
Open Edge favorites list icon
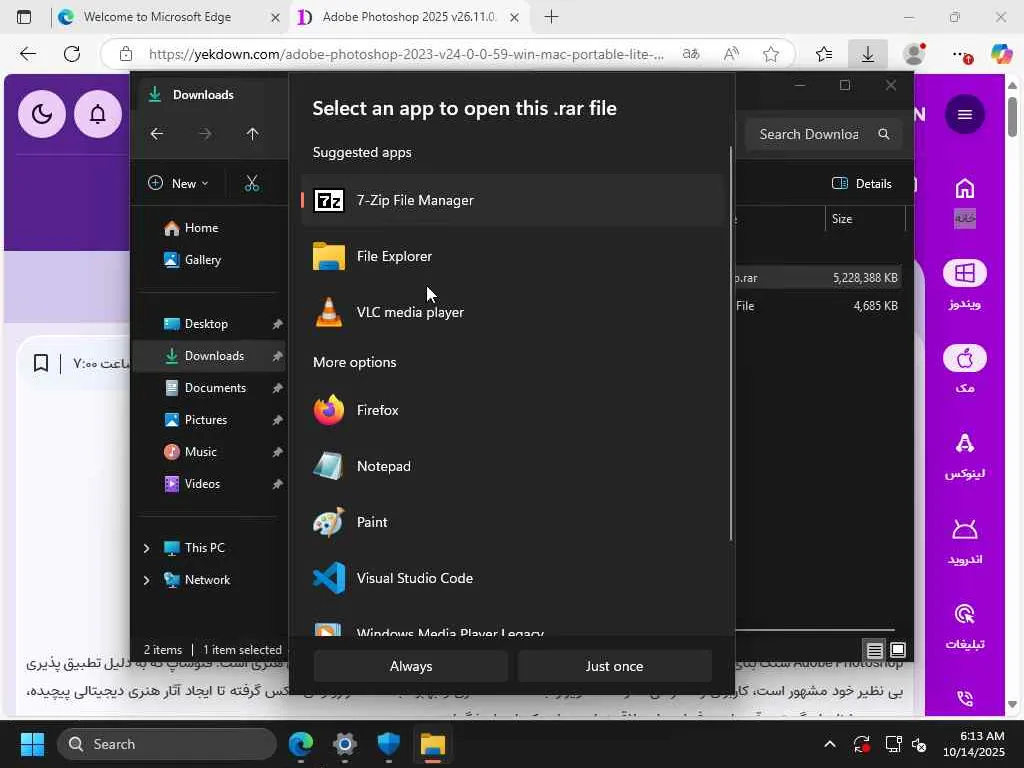tap(824, 54)
